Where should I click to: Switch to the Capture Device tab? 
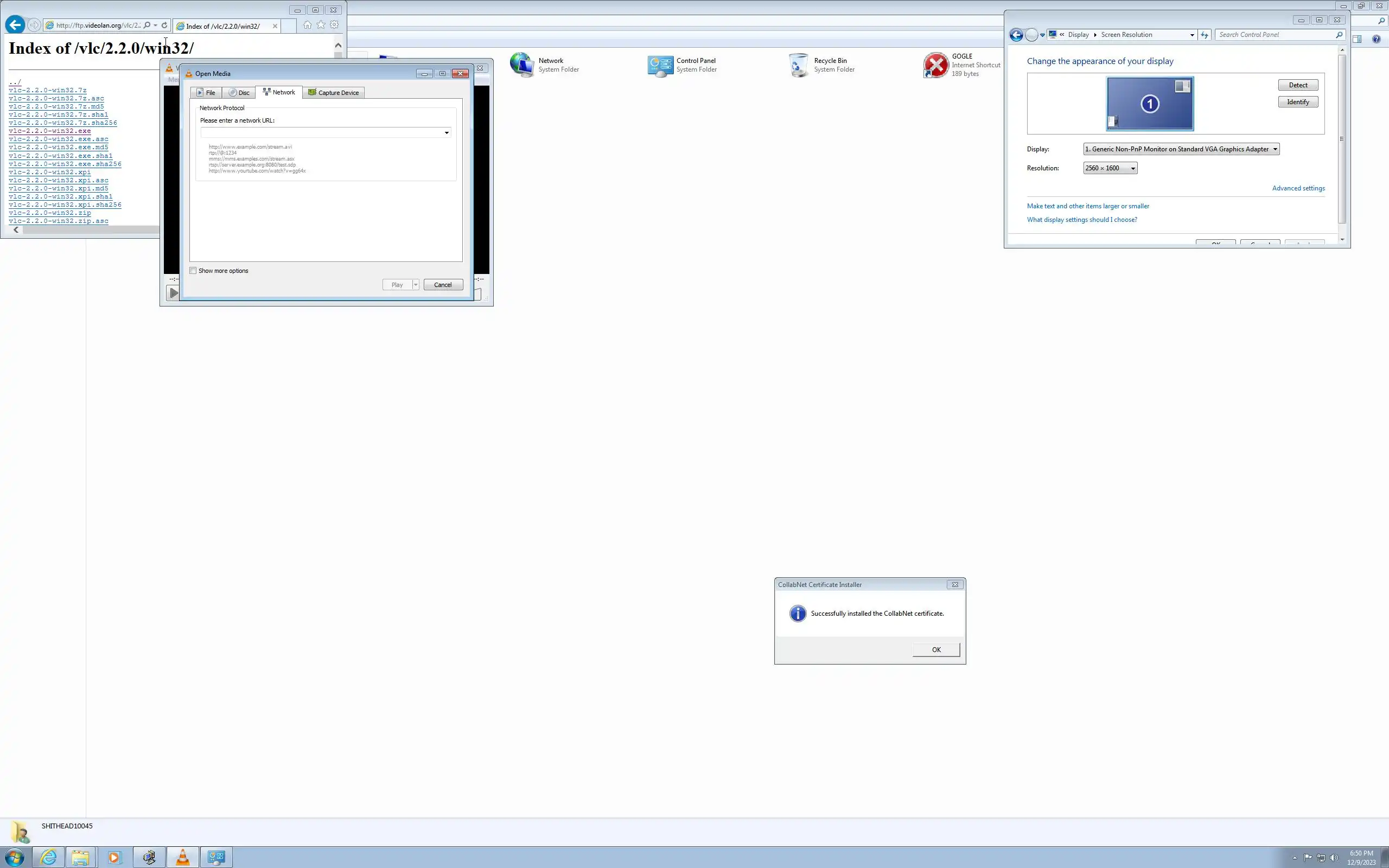(x=334, y=92)
